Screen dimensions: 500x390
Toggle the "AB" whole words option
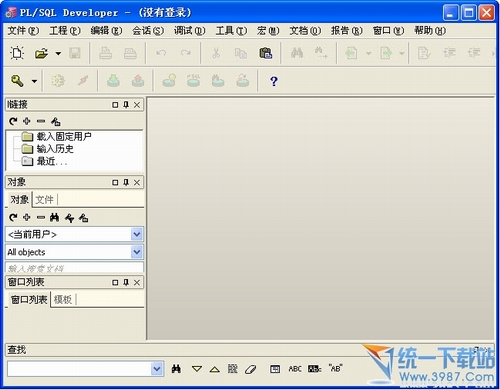(336, 369)
